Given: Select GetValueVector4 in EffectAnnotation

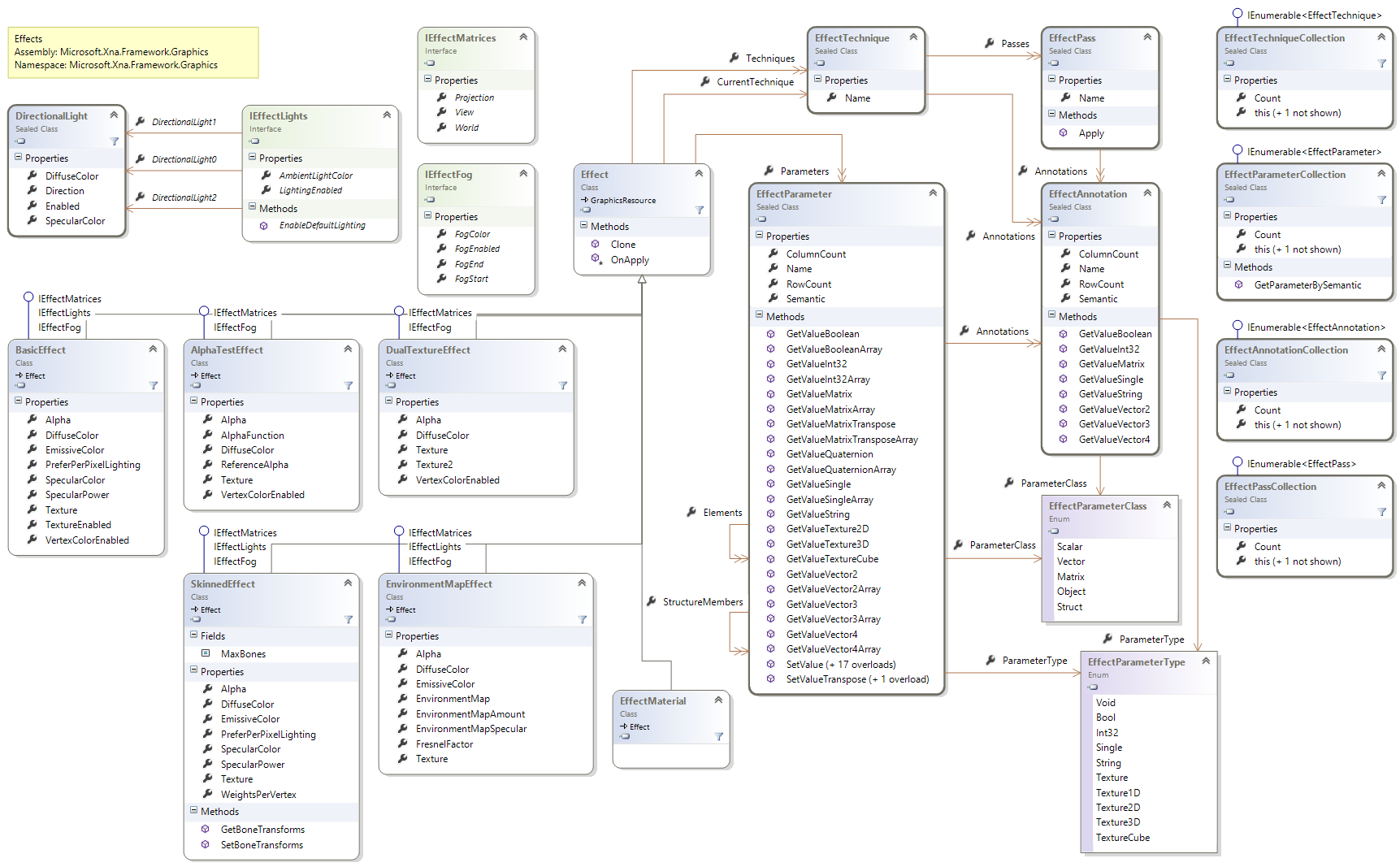Looking at the screenshot, I should pyautogui.click(x=1114, y=440).
